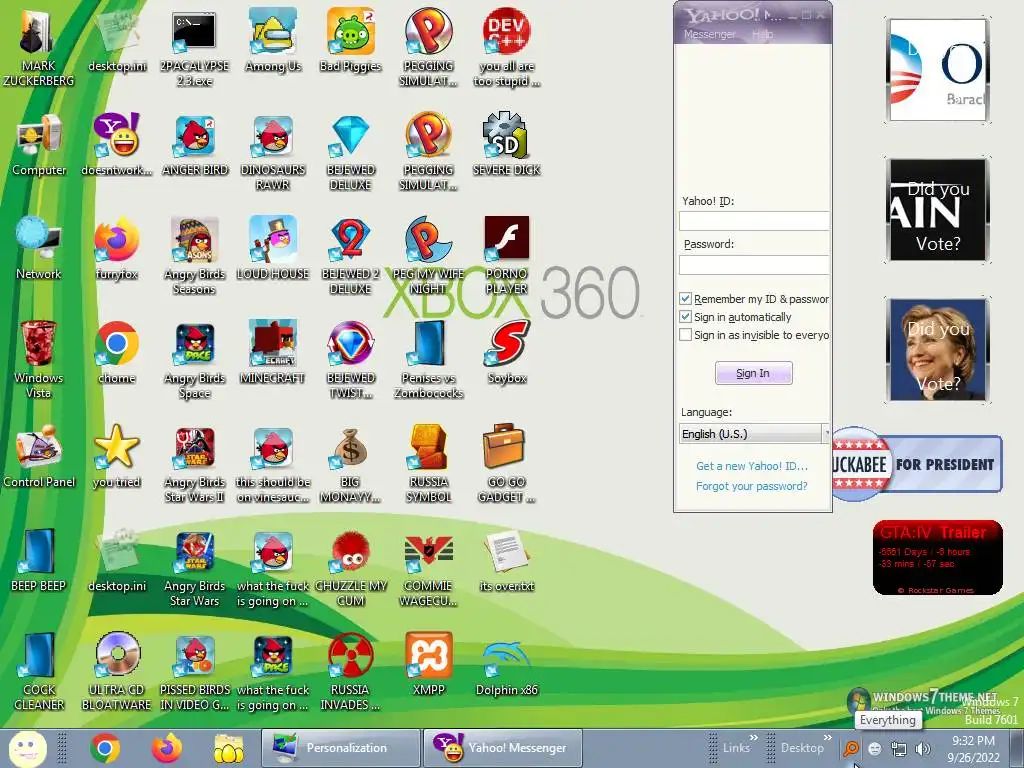Click the Soybox icon

point(507,353)
